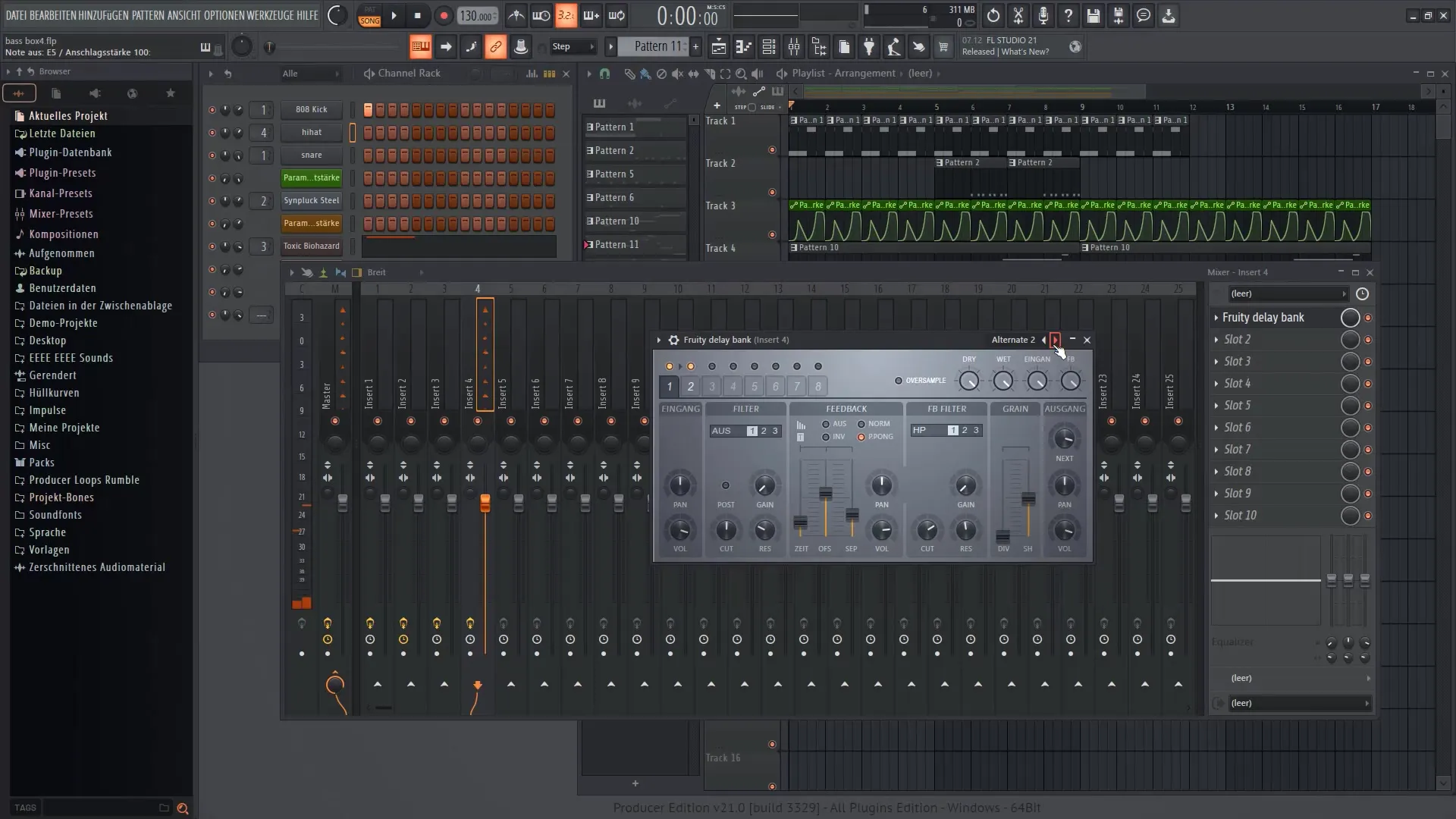Screen dimensions: 1456x819
Task: Open the Playlist options menu arrow
Action: click(x=588, y=74)
